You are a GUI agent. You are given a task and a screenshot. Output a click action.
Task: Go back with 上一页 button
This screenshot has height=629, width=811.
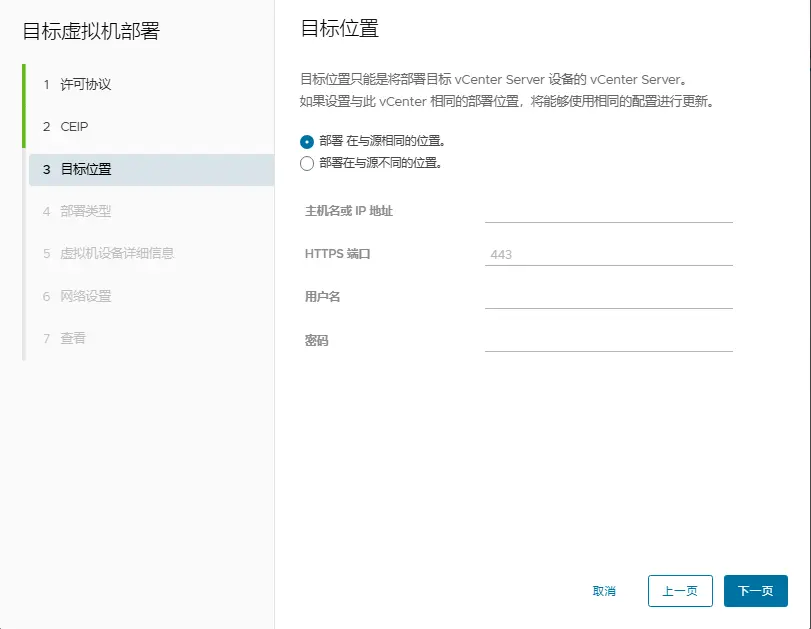pyautogui.click(x=680, y=591)
